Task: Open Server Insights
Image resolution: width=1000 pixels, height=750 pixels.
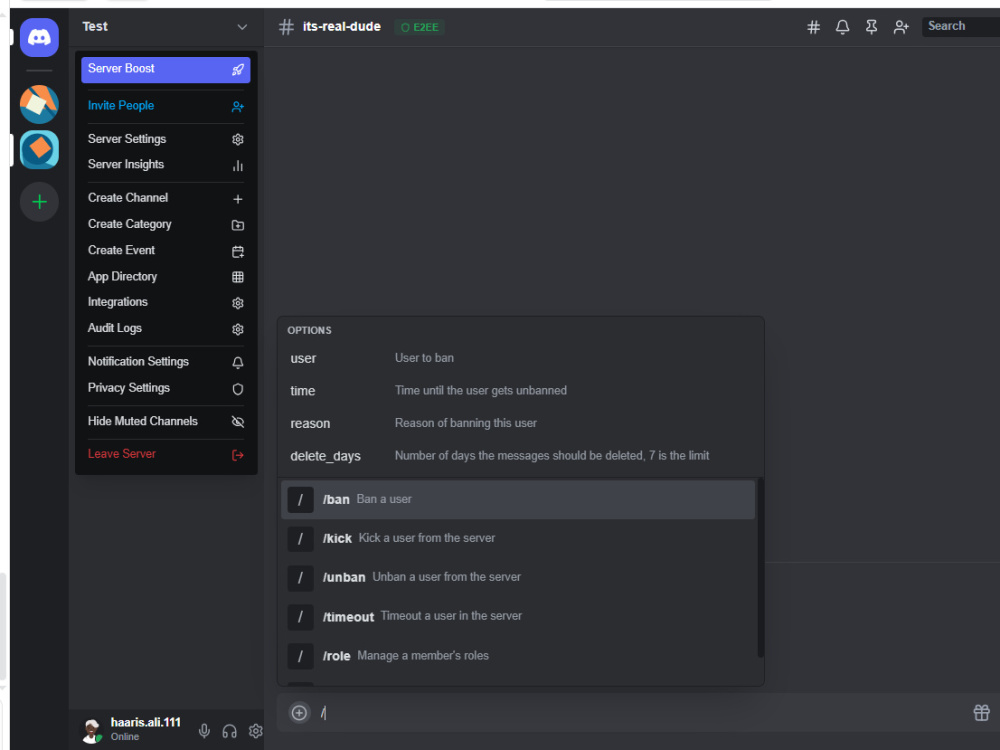Action: tap(166, 165)
